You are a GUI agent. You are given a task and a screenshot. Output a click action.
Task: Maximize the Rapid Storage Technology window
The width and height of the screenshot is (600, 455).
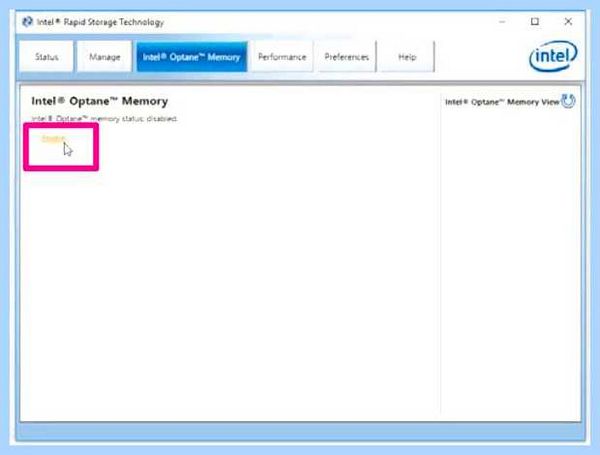tap(535, 22)
